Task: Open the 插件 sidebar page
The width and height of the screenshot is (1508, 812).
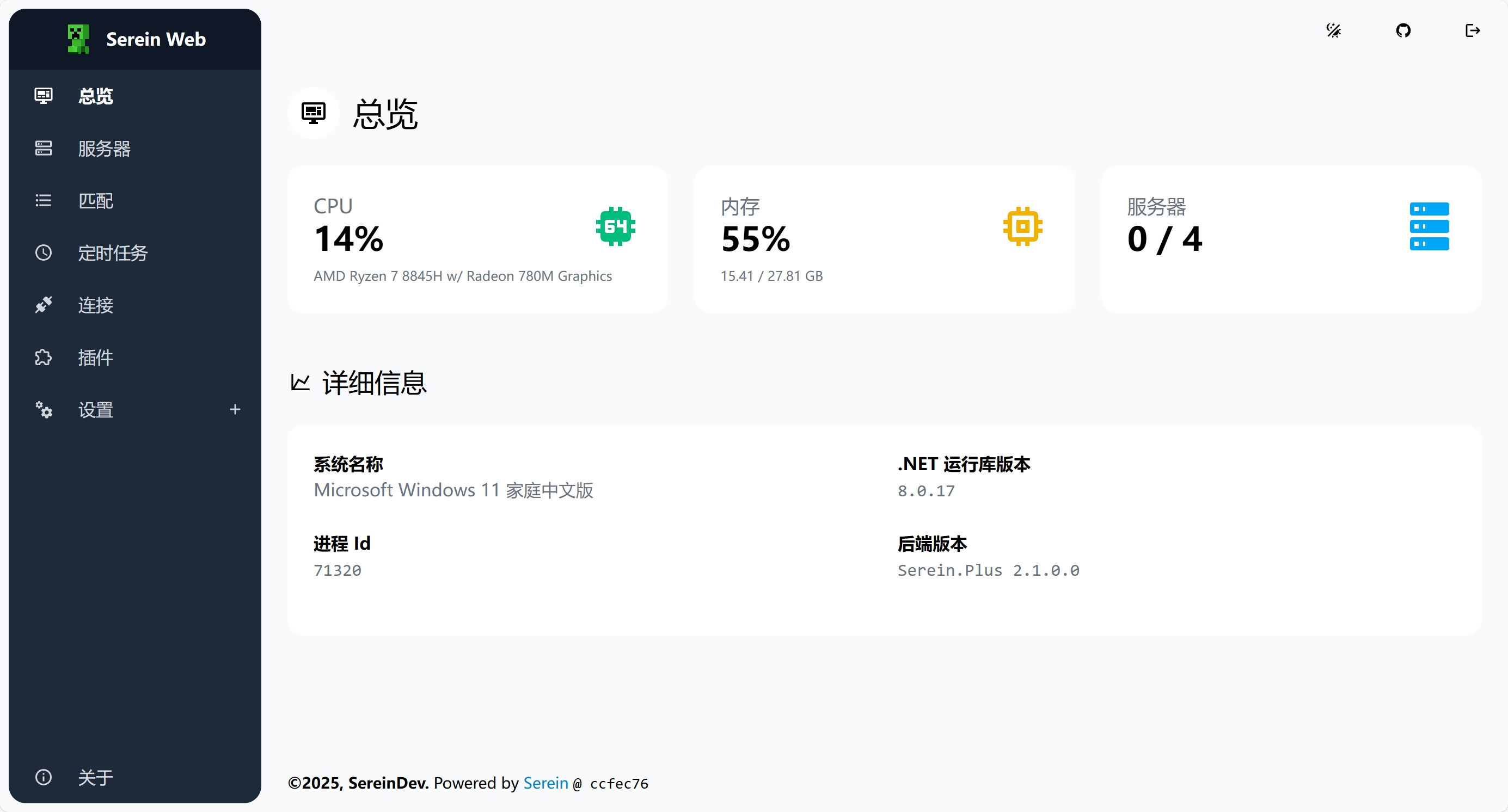Action: tap(135, 358)
